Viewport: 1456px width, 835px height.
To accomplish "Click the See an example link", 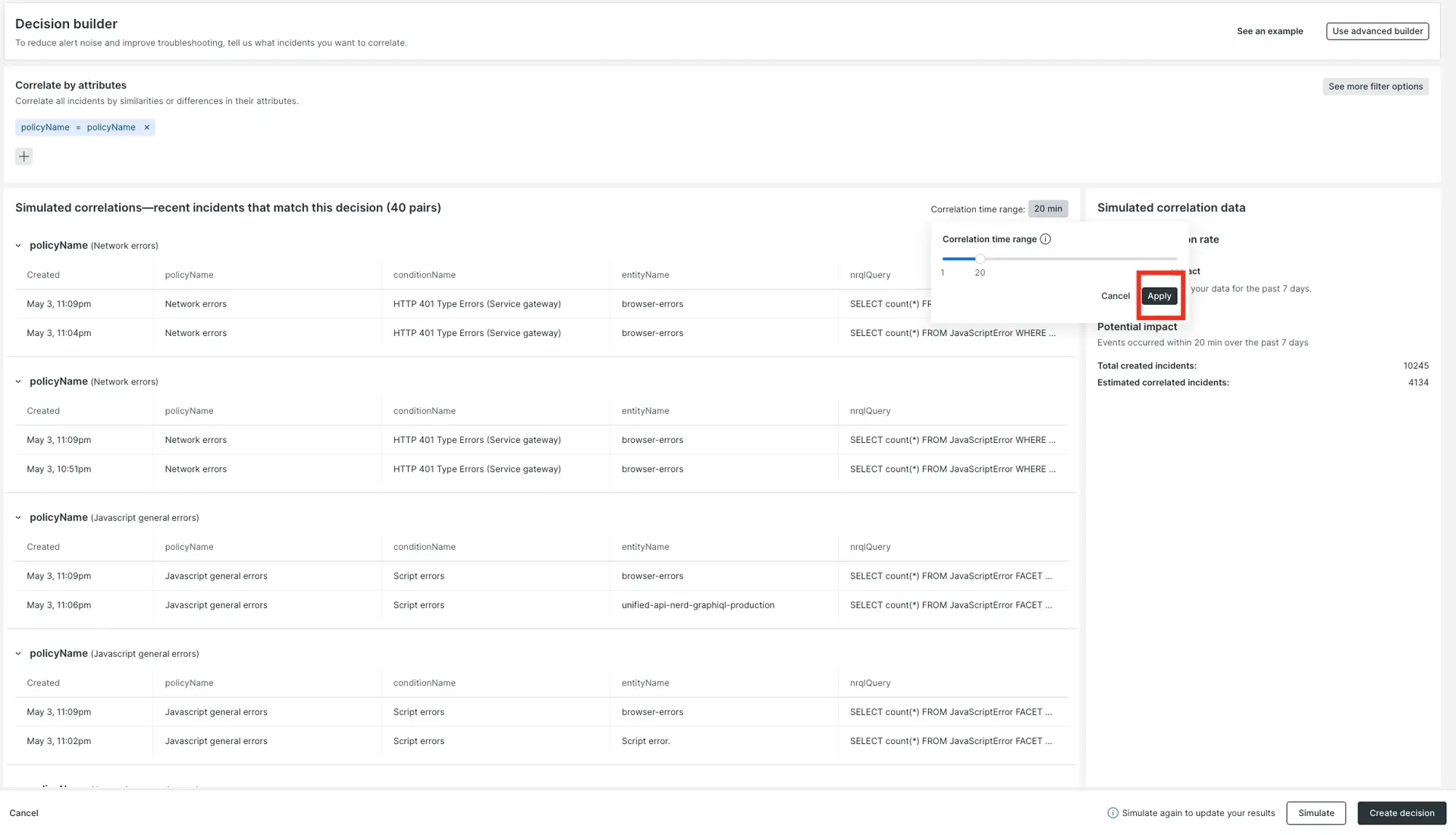I will (1270, 31).
